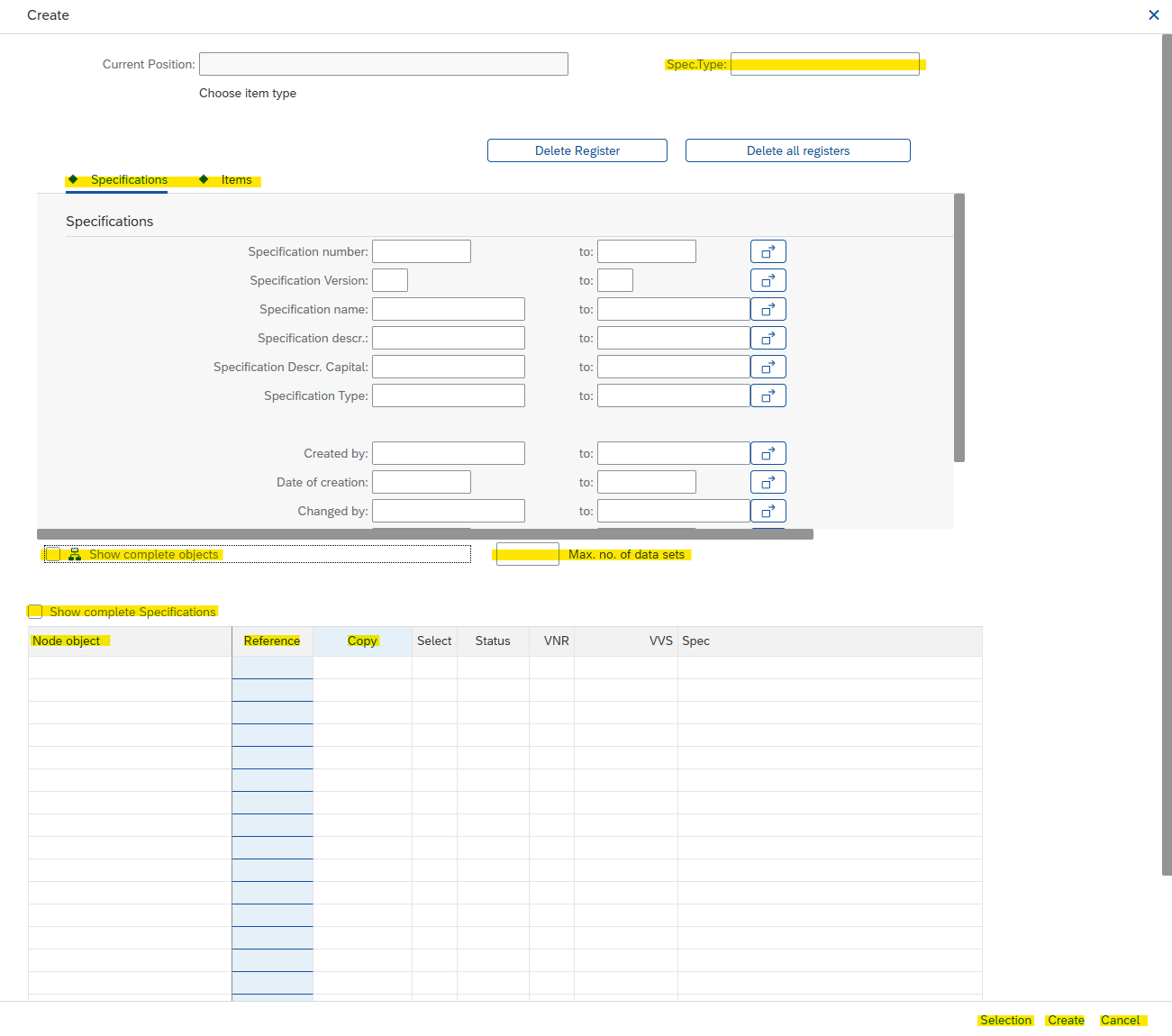Image resolution: width=1172 pixels, height=1036 pixels.
Task: Switch to the Items tab
Action: [x=236, y=180]
